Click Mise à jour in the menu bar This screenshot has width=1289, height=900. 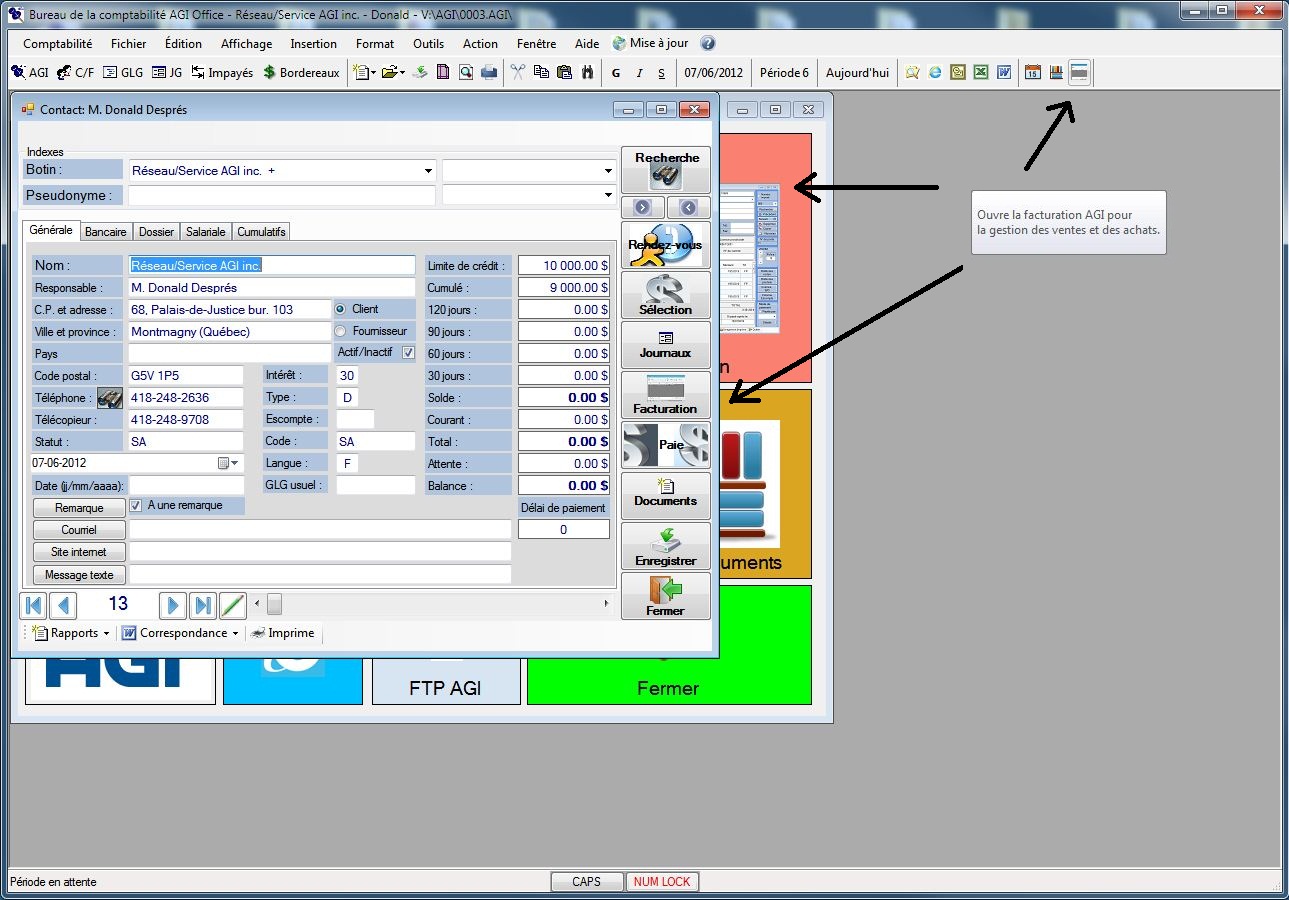pyautogui.click(x=650, y=44)
